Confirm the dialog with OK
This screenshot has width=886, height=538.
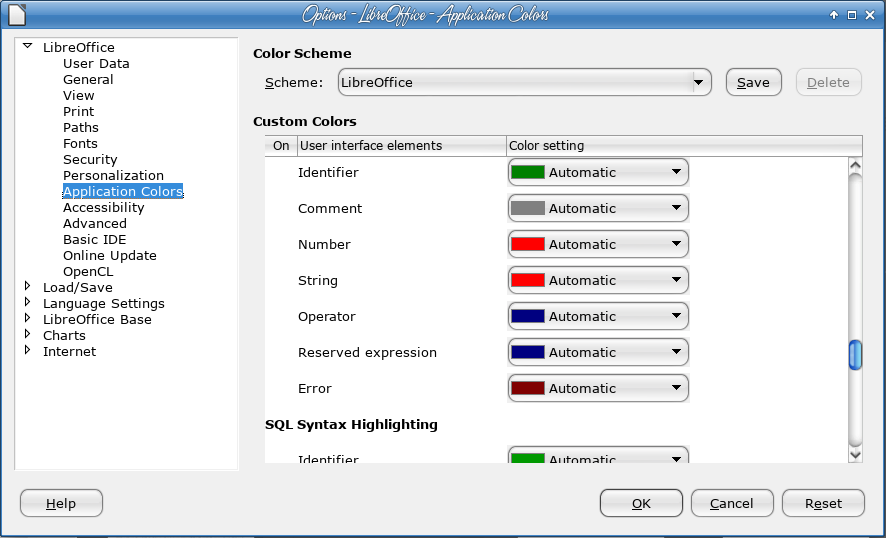coord(641,504)
